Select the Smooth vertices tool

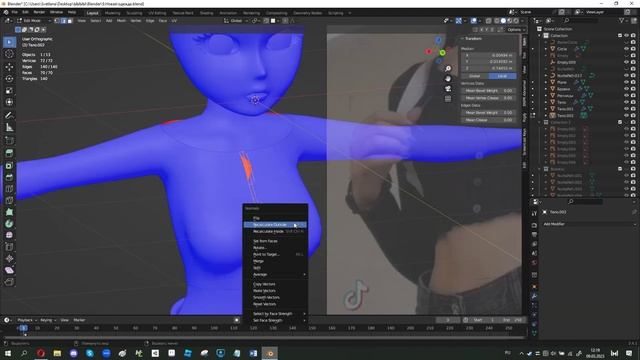[9, 235]
